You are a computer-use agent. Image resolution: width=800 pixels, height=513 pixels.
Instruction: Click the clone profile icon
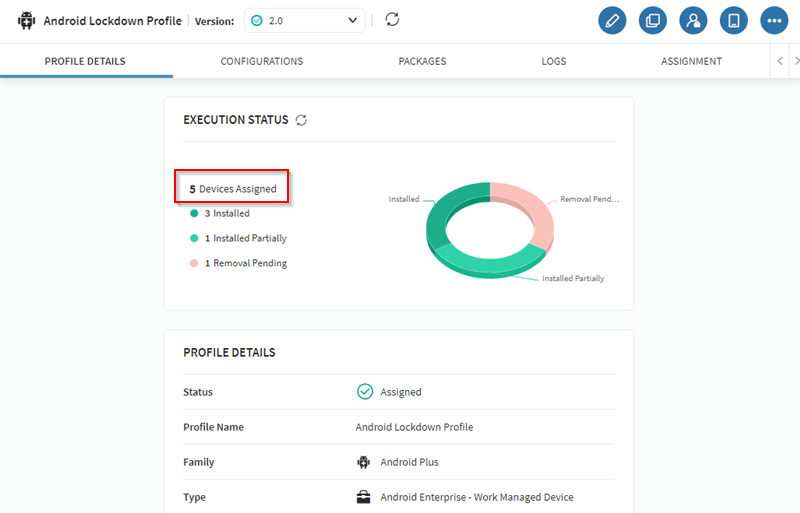point(652,20)
